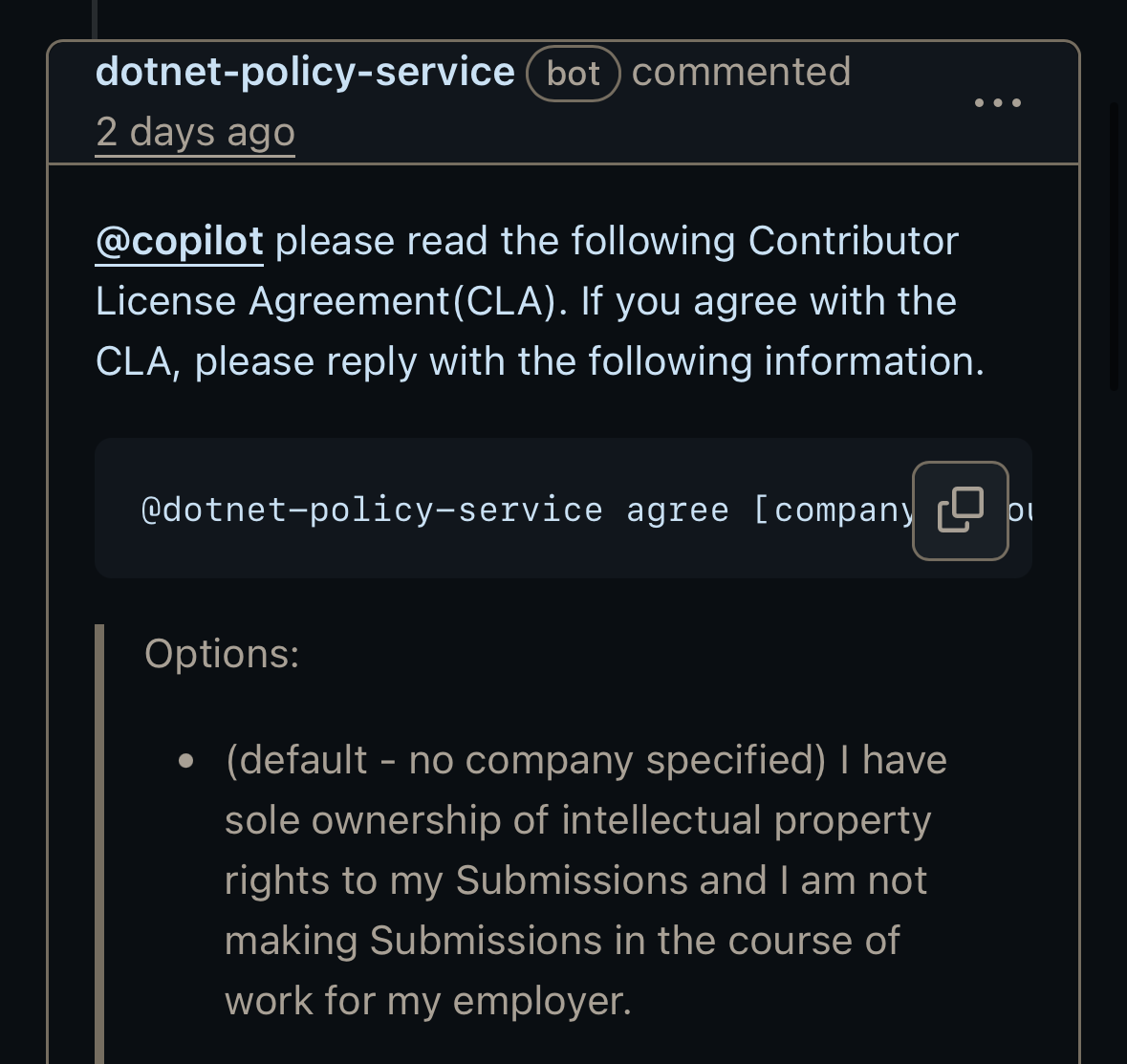Click "[company" text in the code block
Viewport: 1127px width, 1064px height.
[x=832, y=510]
